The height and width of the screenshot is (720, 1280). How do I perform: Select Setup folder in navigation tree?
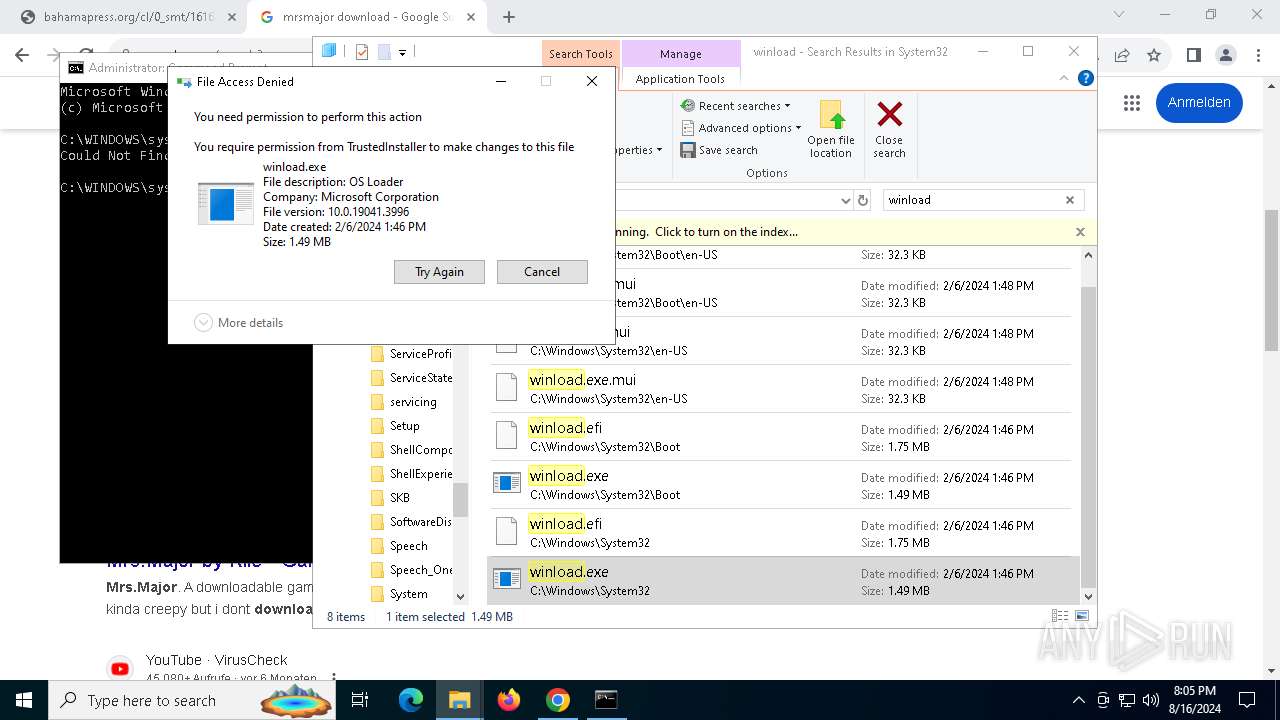[396, 426]
